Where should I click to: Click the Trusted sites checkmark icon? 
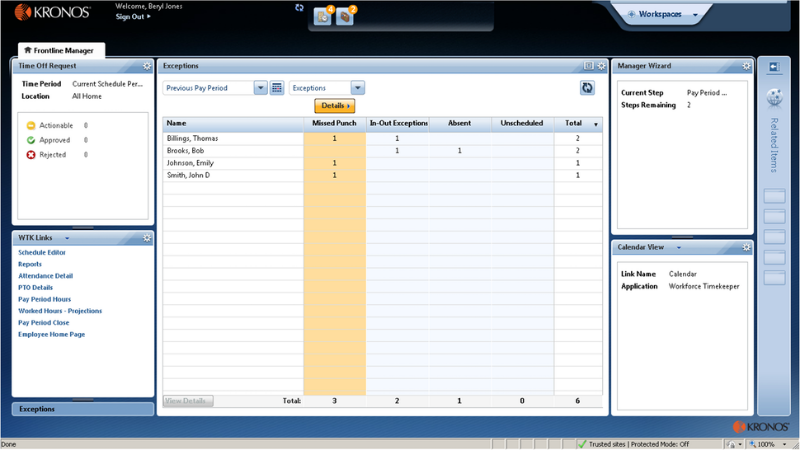(582, 444)
